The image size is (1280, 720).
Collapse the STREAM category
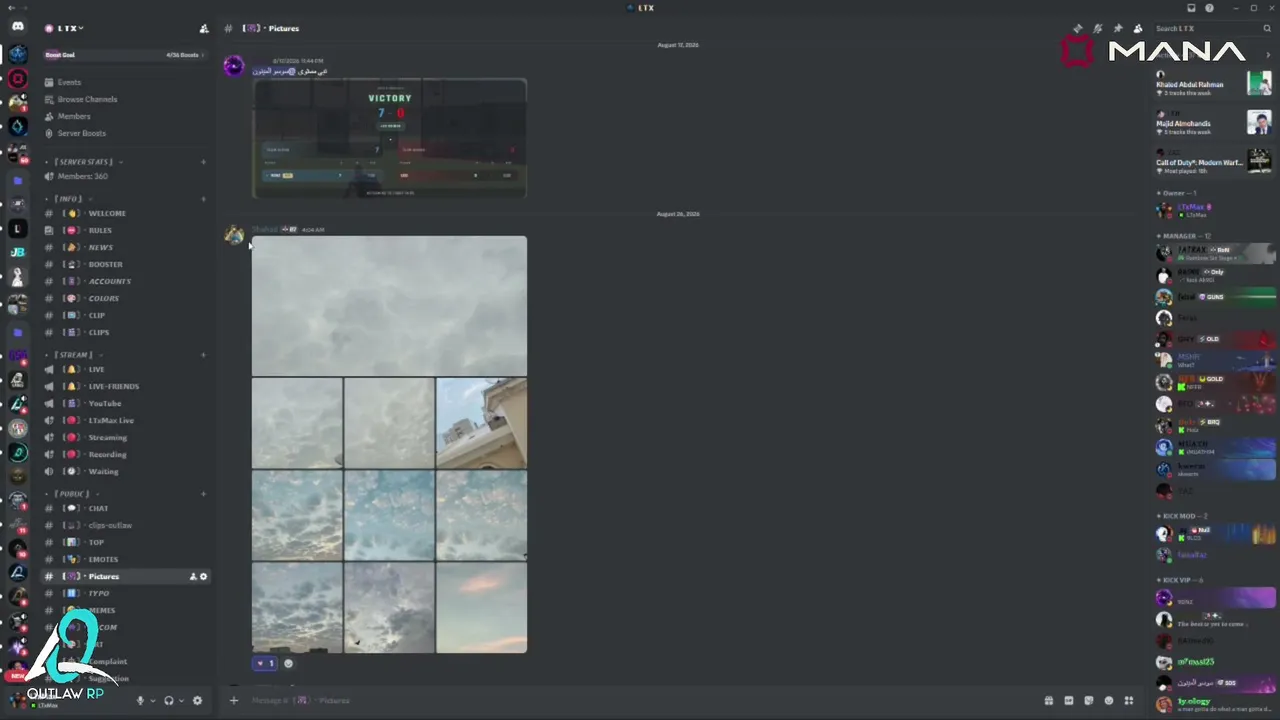tap(73, 354)
